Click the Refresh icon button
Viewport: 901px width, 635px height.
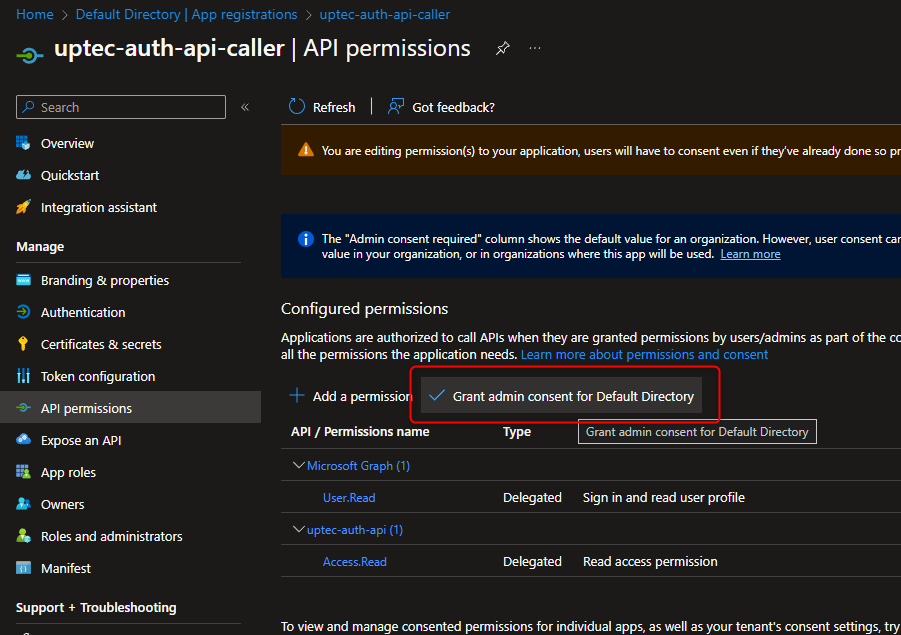tap(297, 107)
